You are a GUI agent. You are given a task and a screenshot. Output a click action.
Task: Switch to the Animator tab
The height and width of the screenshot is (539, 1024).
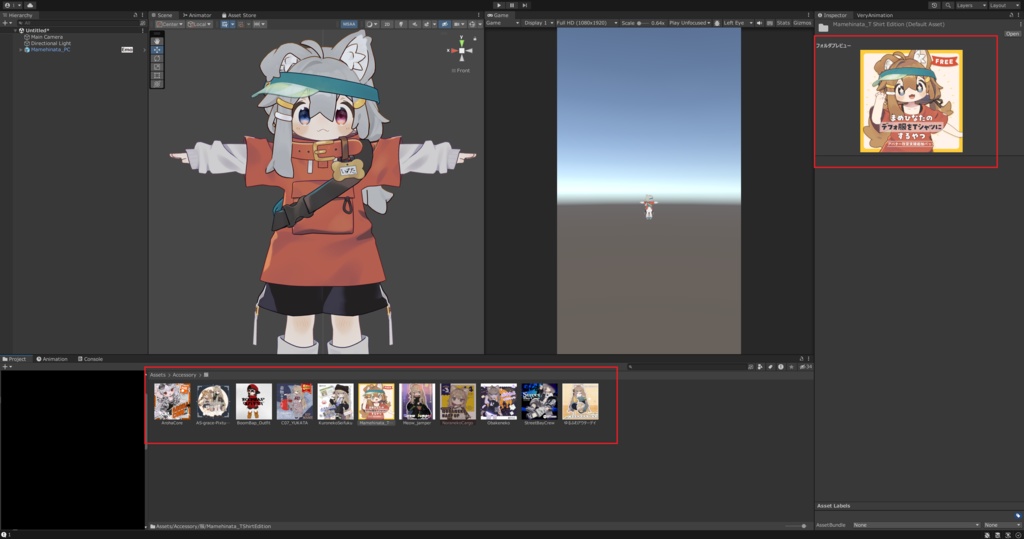point(197,15)
